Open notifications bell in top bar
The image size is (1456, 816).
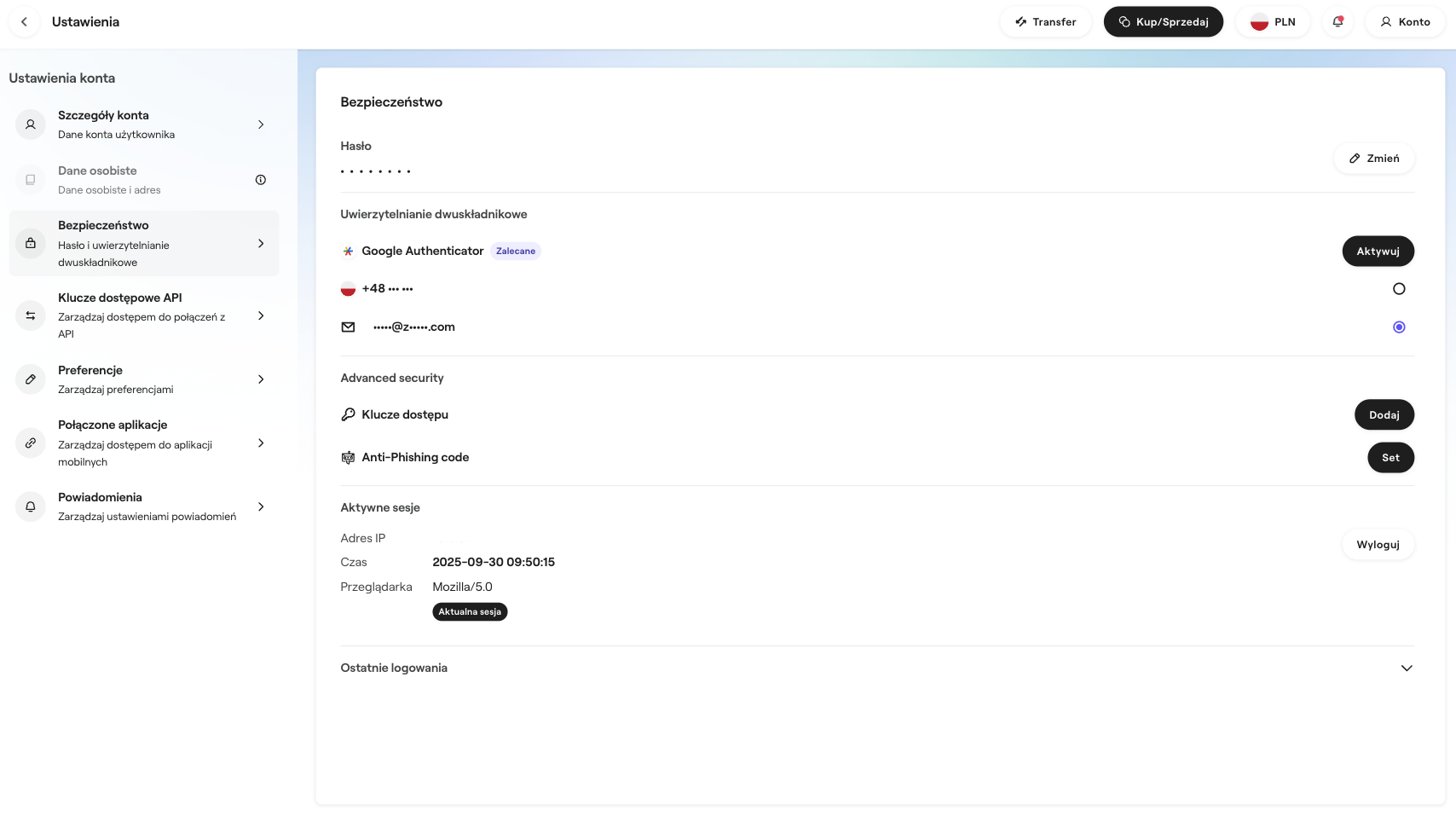[1338, 22]
